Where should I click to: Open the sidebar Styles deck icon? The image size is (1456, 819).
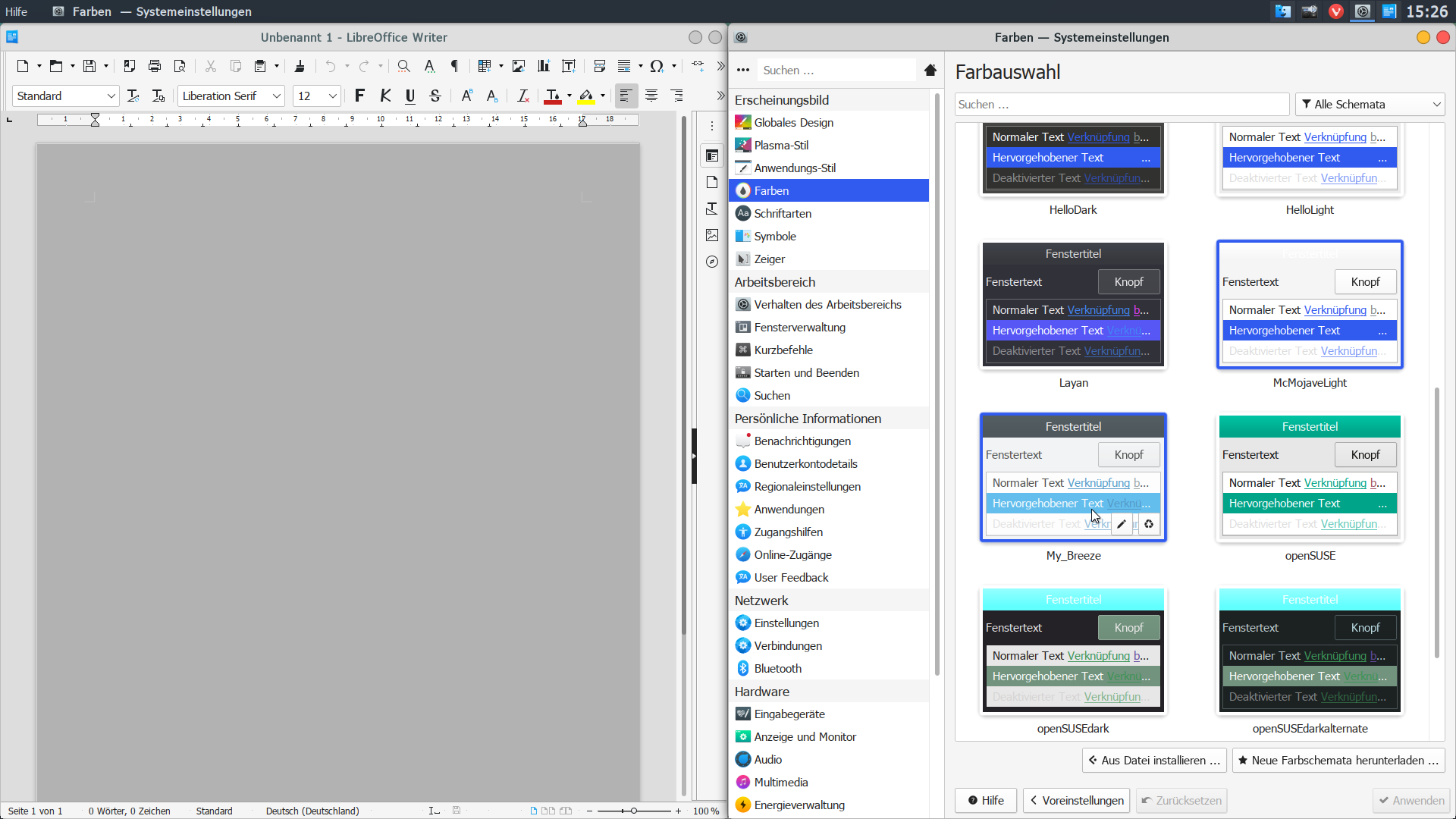[712, 209]
